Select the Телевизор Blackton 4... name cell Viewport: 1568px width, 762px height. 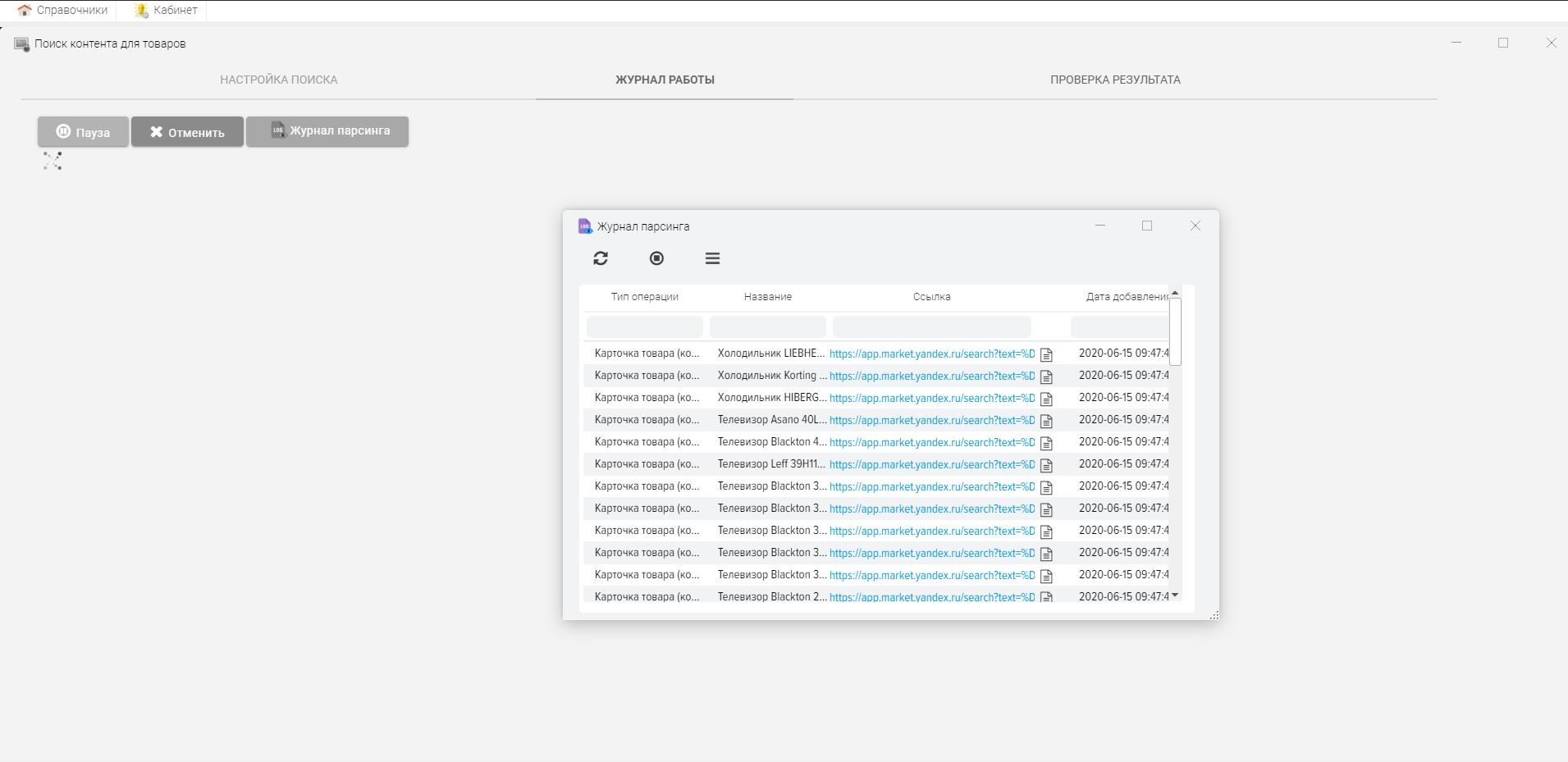pyautogui.click(x=771, y=442)
